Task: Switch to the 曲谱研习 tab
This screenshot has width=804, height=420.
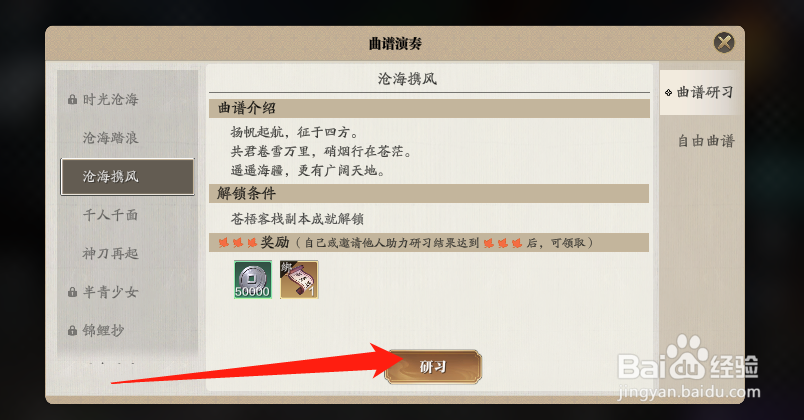Action: click(700, 92)
